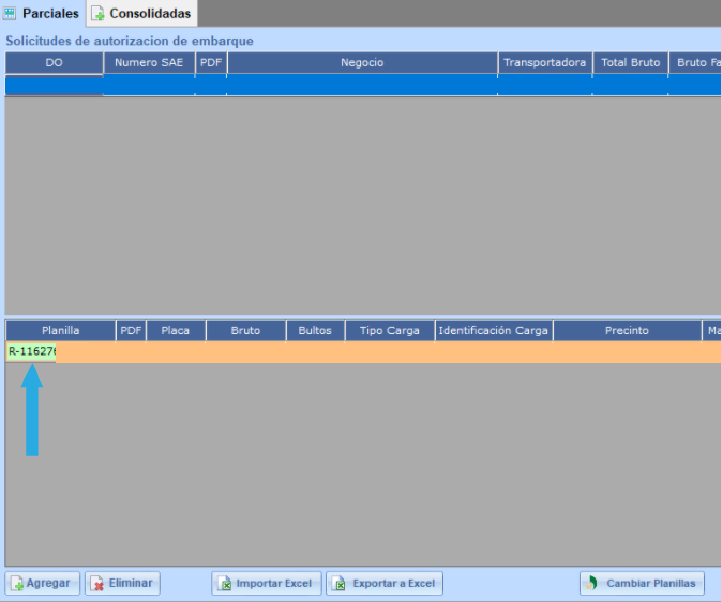Open the Consolidadas tab

[141, 13]
